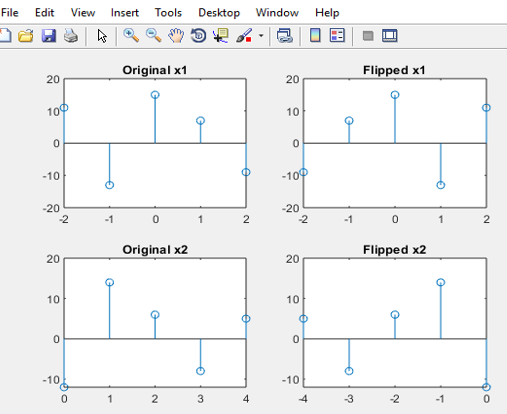Viewport: 507px width, 414px height.
Task: Select the stem marker at 3 in Original x2
Action: coord(200,371)
